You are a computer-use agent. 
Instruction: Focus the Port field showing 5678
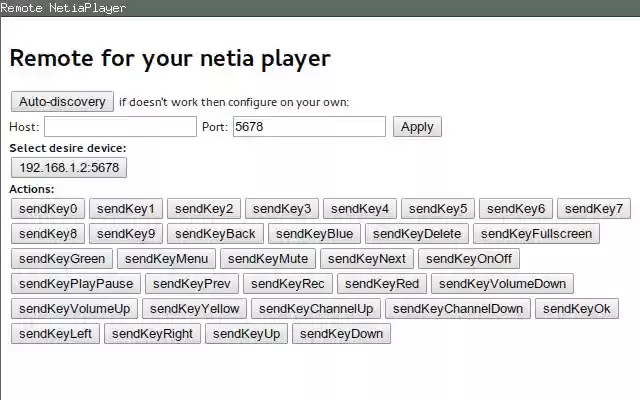[309, 127]
